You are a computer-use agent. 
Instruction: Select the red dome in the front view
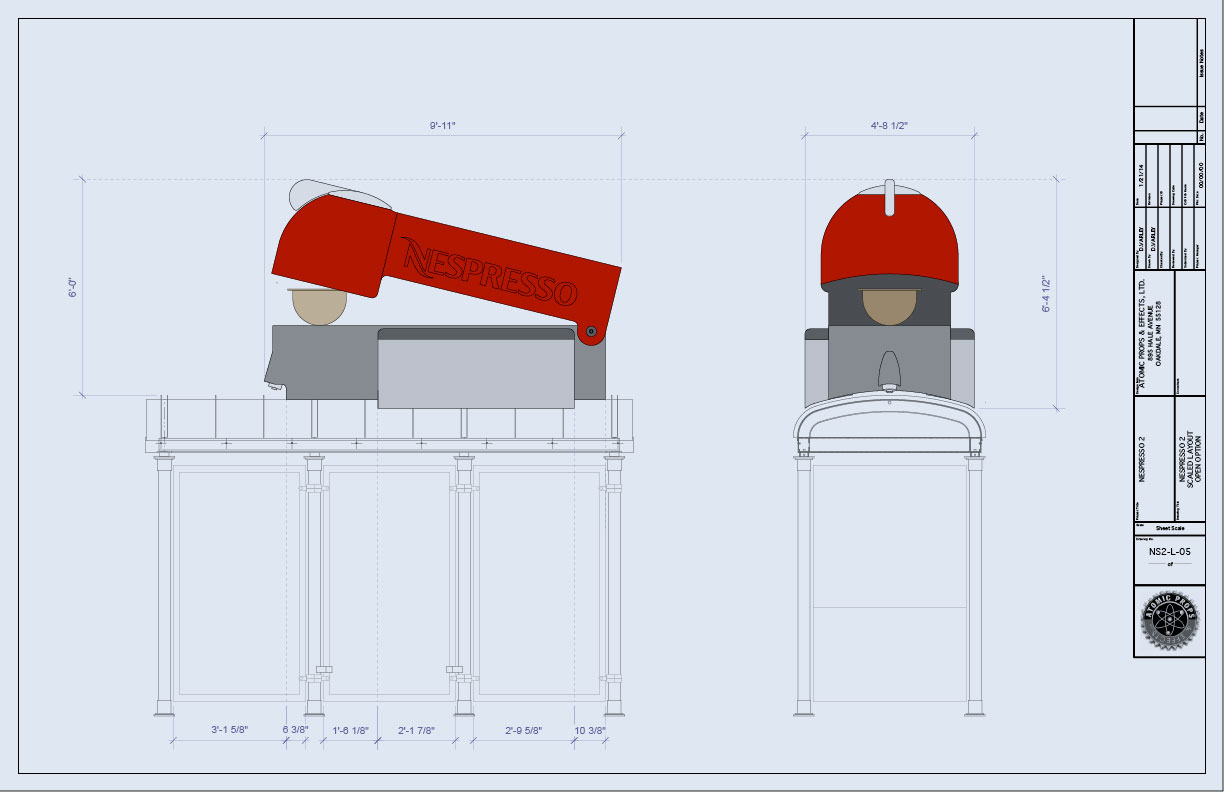point(889,238)
